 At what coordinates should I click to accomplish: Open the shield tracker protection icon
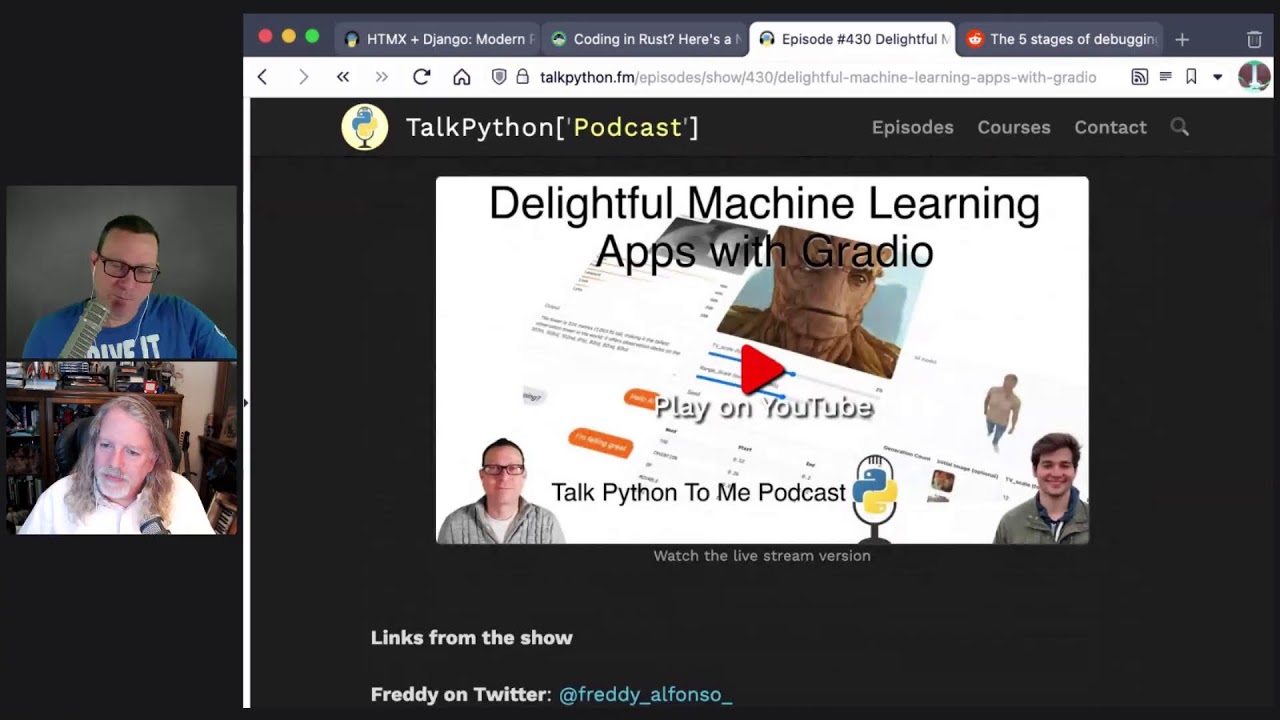click(500, 77)
